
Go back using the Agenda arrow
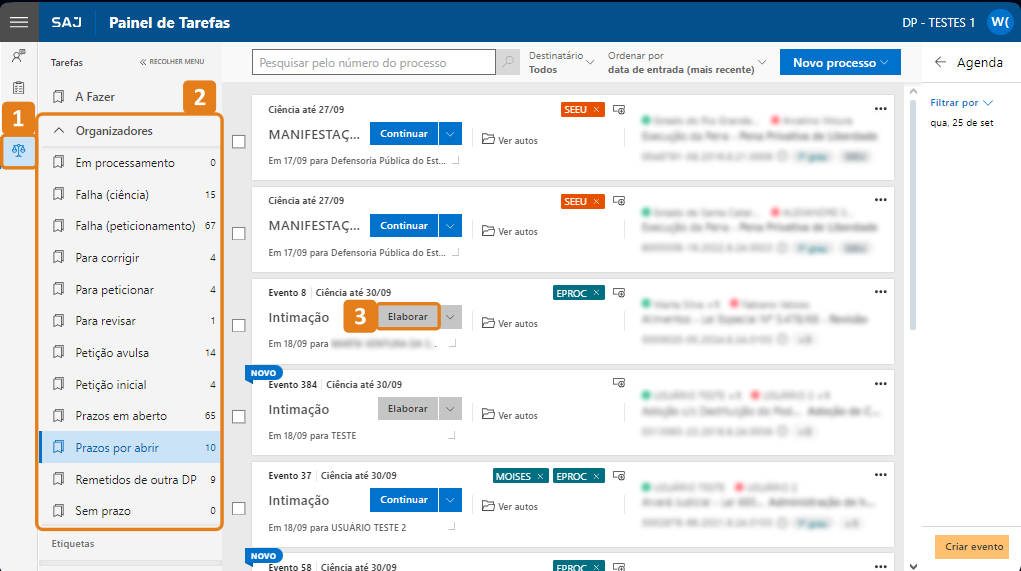[940, 62]
